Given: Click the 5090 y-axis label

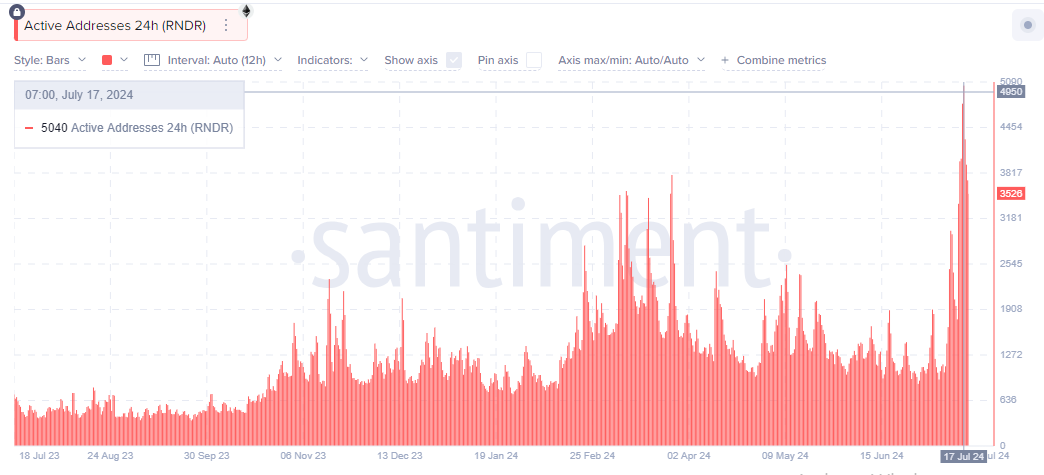Looking at the screenshot, I should click(x=1011, y=81).
